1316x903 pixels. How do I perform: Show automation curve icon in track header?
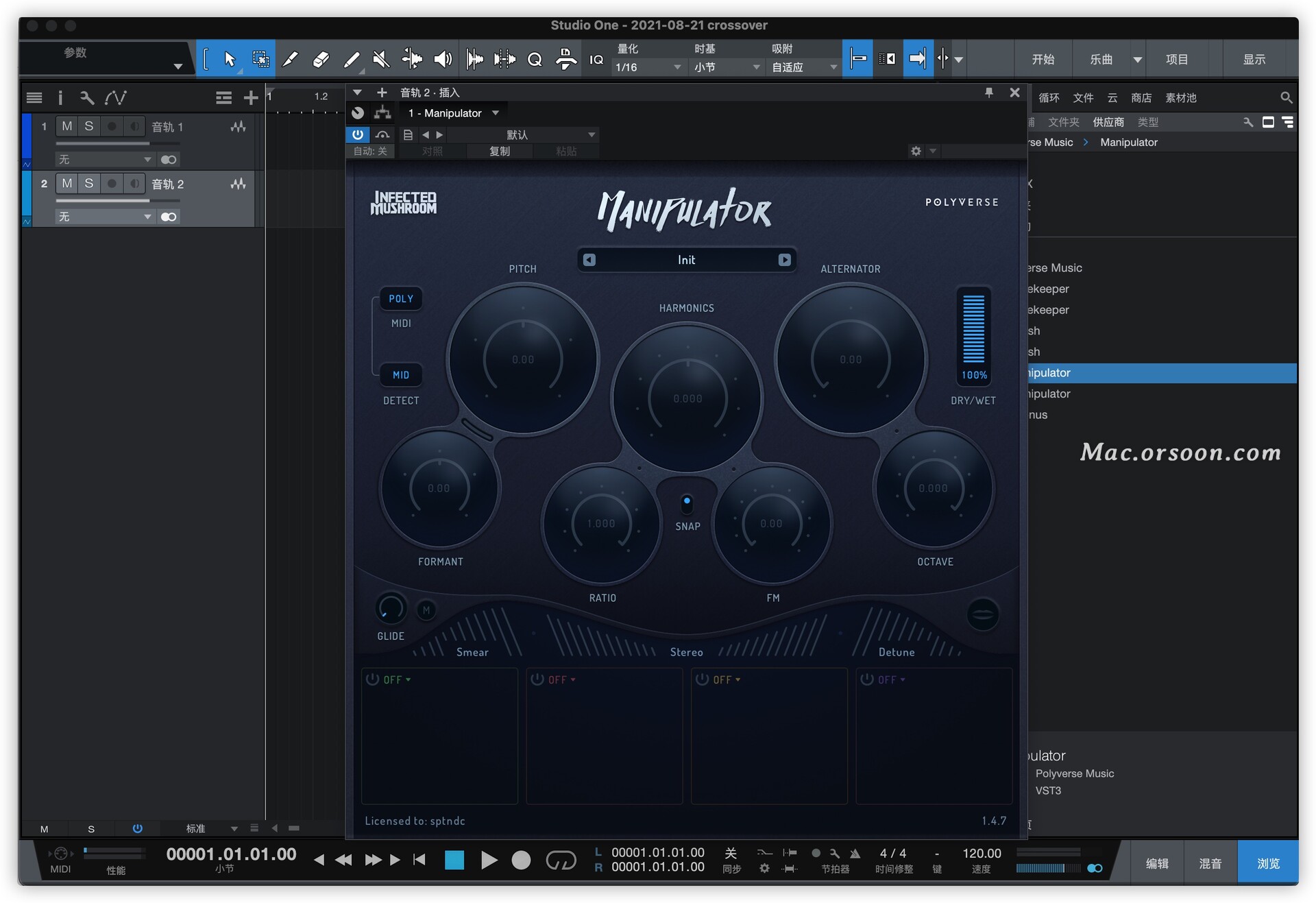click(x=115, y=97)
